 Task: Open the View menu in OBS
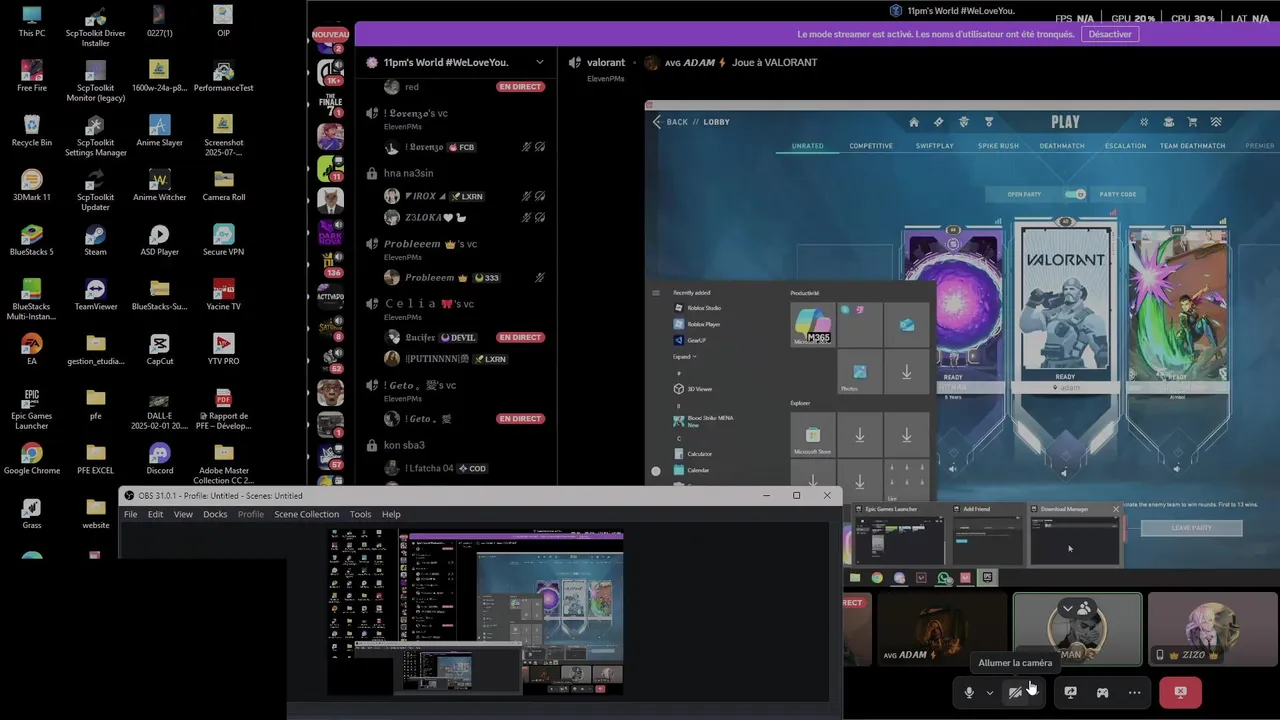183,514
